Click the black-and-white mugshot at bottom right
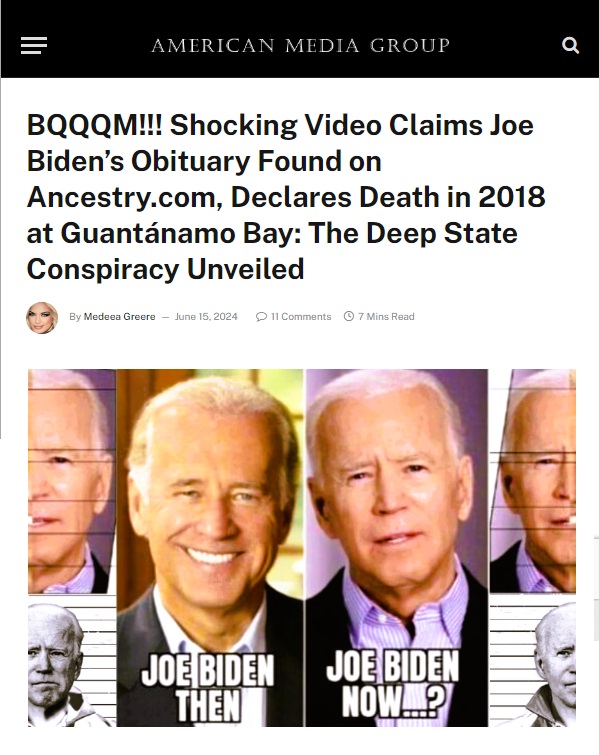Viewport: 599px width, 755px height. click(533, 662)
